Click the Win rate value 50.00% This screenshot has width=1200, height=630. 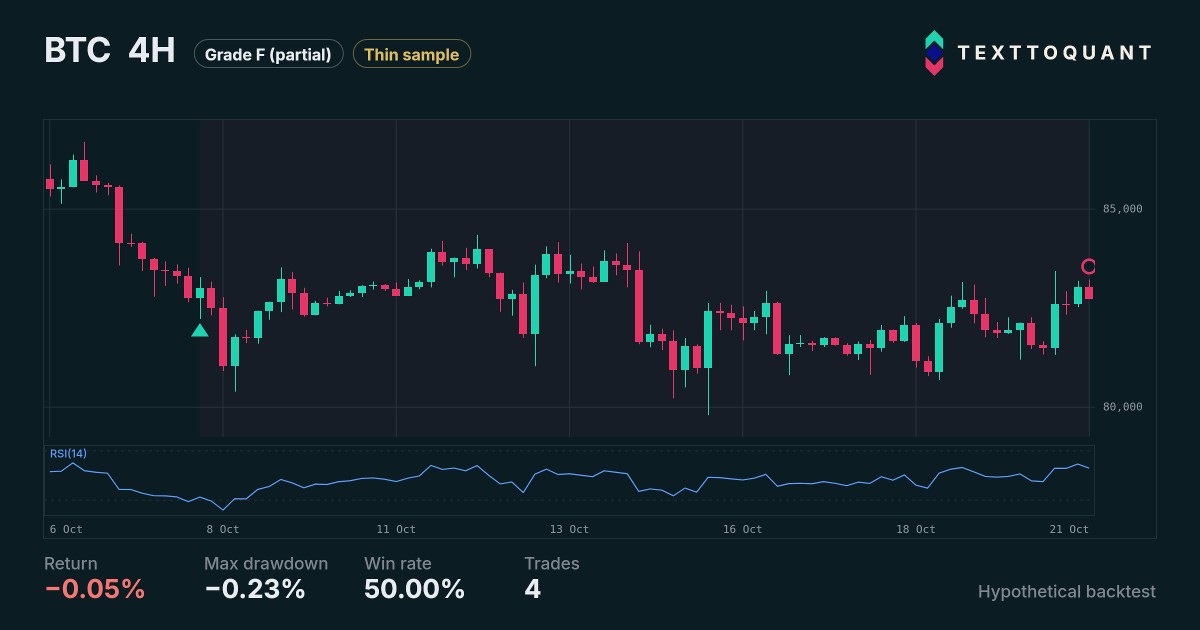tap(414, 590)
